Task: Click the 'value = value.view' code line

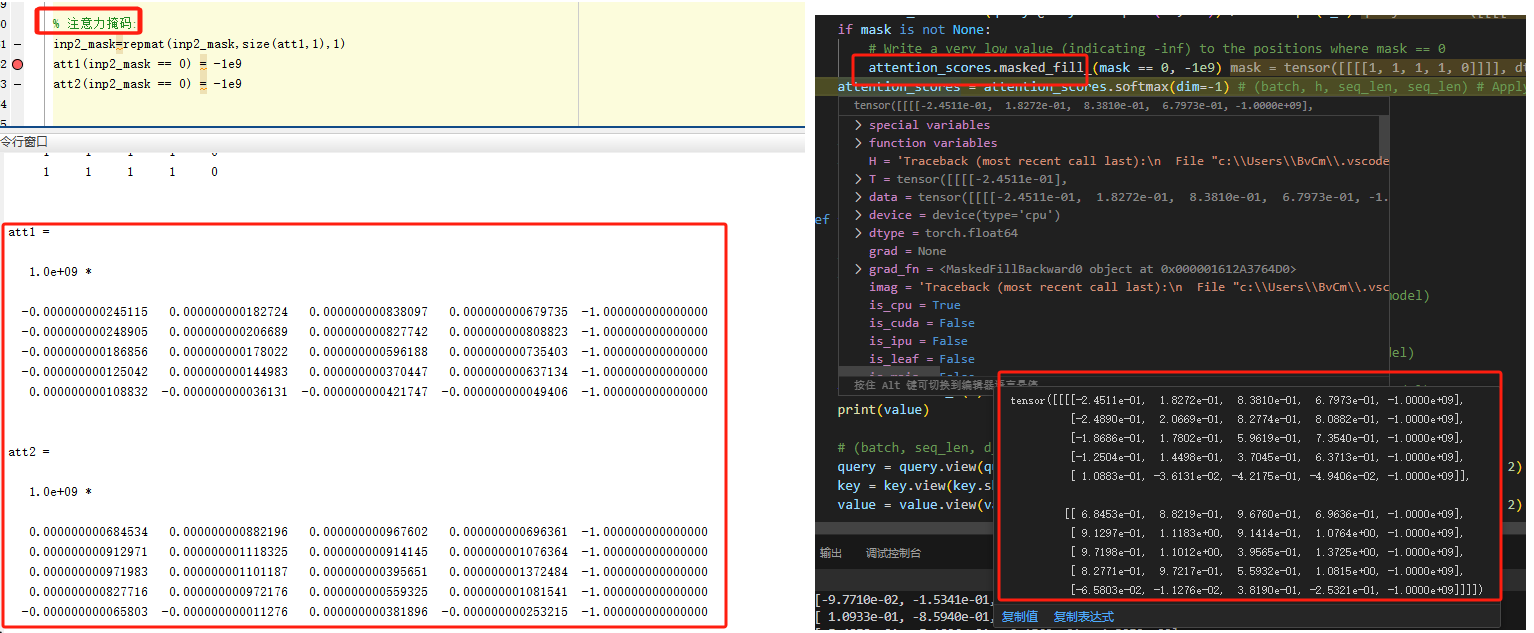Action: [916, 504]
